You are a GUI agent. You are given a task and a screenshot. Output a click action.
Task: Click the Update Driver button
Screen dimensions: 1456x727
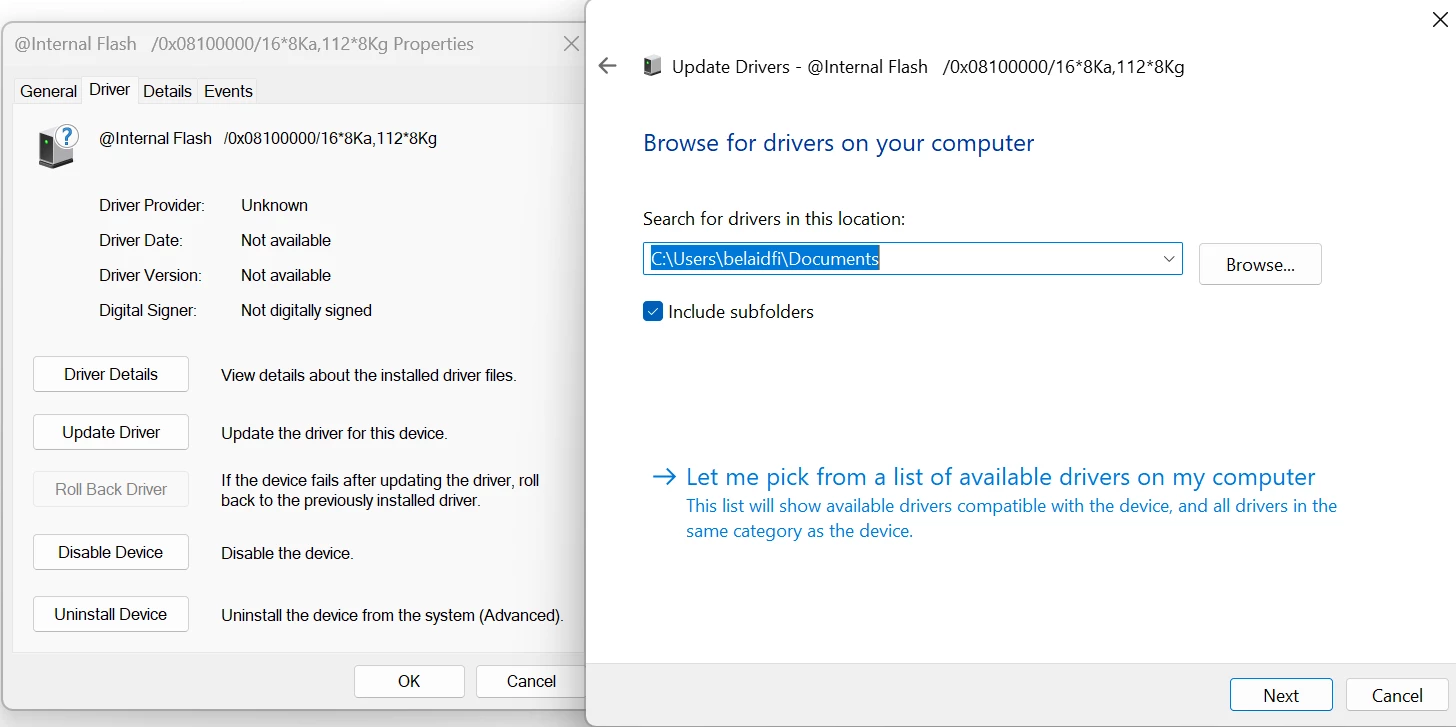111,432
